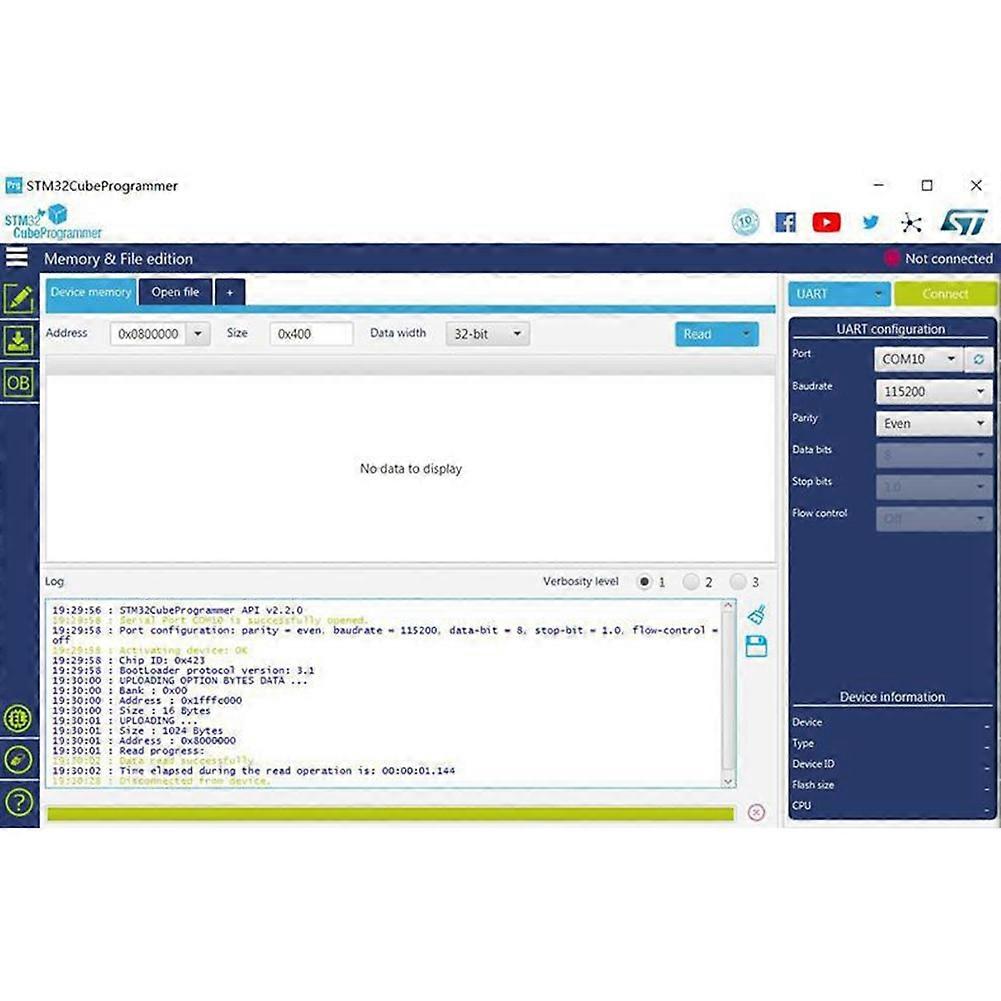The width and height of the screenshot is (1001, 1001).
Task: Click the green progress bar
Action: [x=391, y=813]
